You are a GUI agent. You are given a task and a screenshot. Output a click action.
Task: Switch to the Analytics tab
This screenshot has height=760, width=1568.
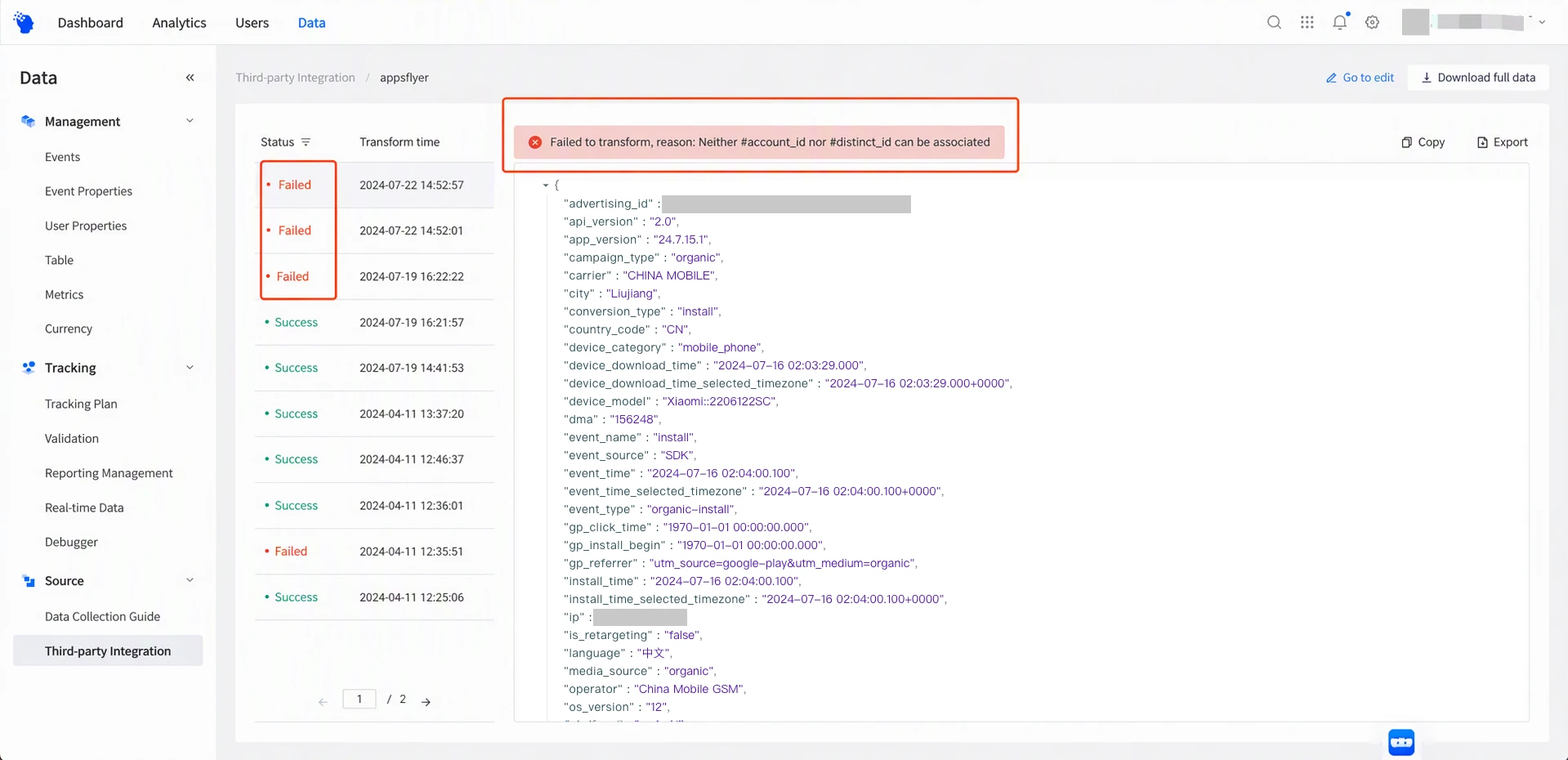click(179, 23)
